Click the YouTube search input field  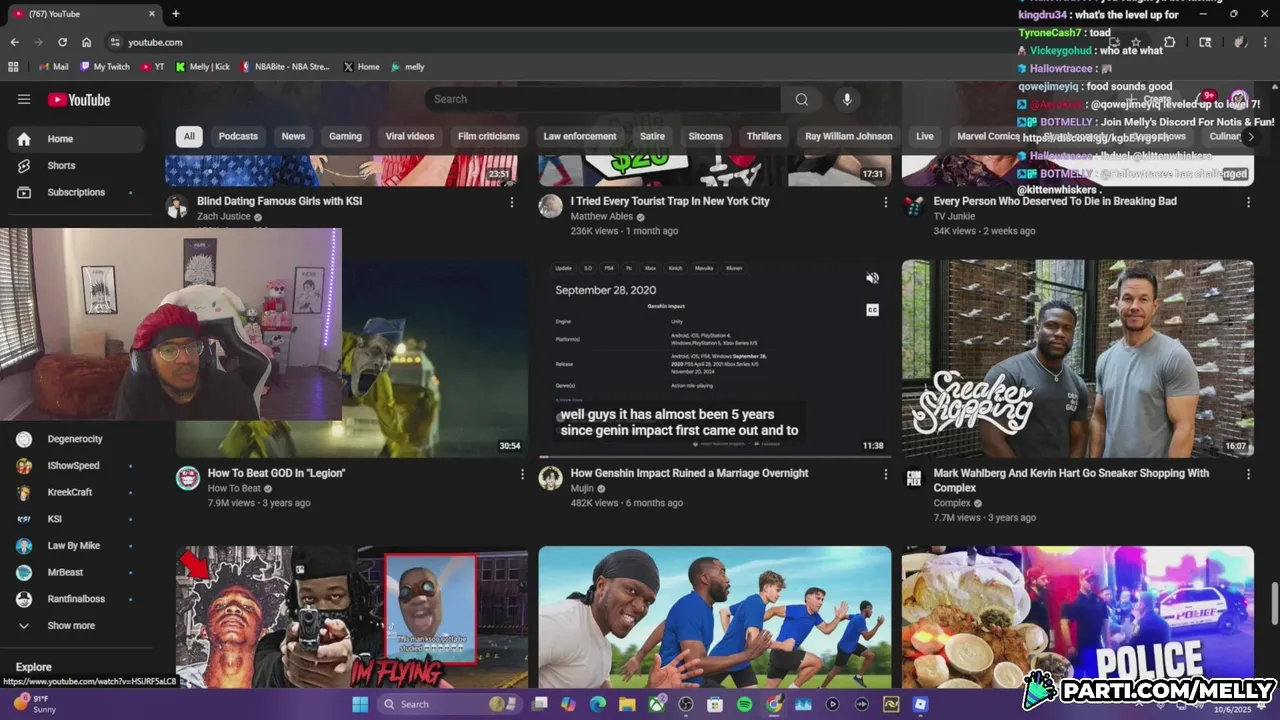(x=603, y=99)
